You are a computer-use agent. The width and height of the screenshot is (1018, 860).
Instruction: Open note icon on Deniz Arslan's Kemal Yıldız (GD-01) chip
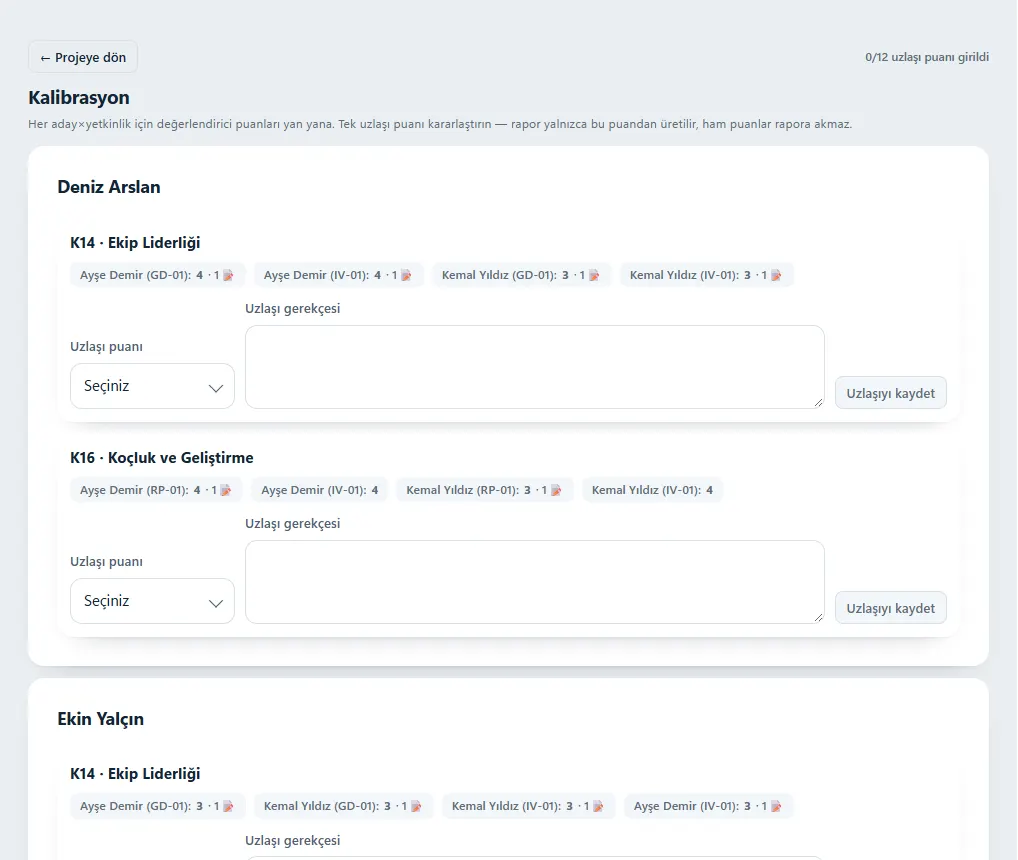tap(593, 275)
